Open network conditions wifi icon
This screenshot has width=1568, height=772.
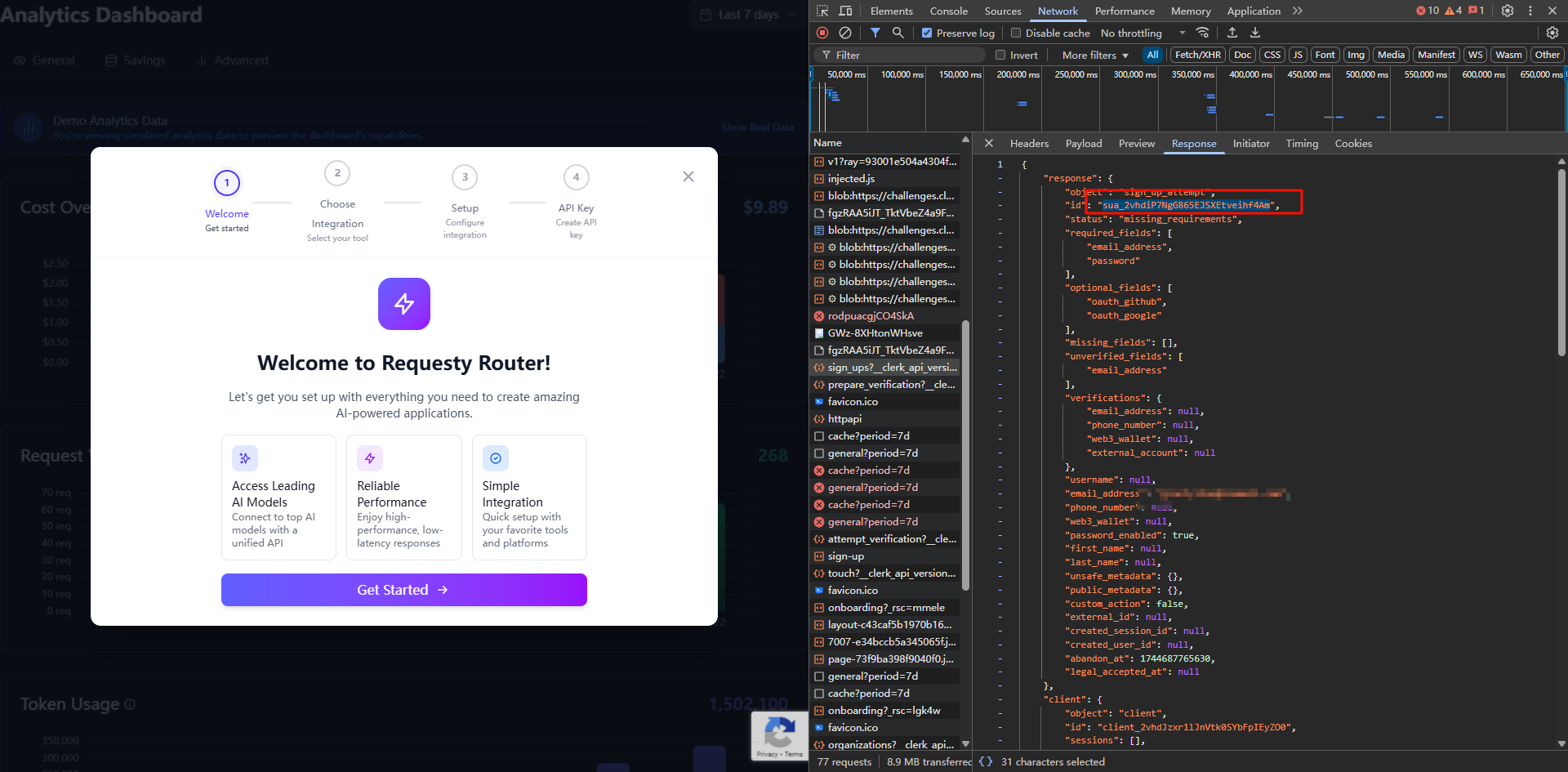(1202, 33)
